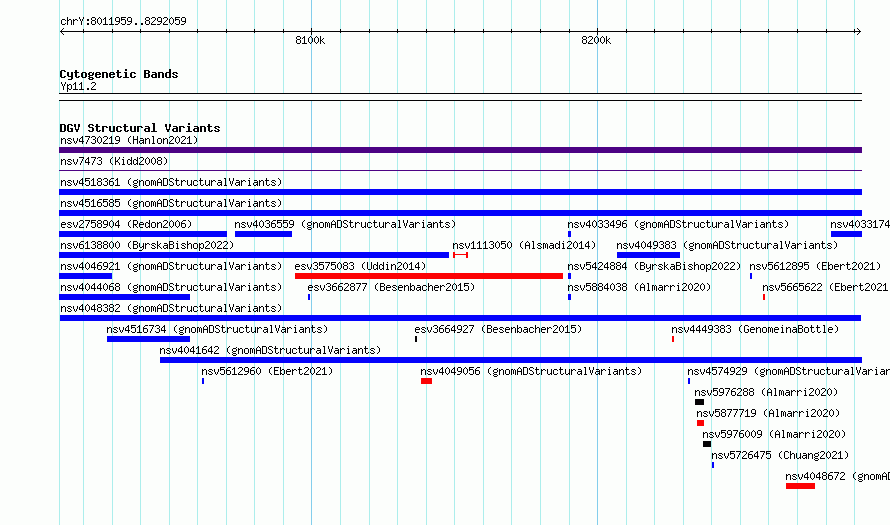The image size is (890, 525).
Task: Open the nsv4049056 gnomAD variant label
Action: coord(531,371)
